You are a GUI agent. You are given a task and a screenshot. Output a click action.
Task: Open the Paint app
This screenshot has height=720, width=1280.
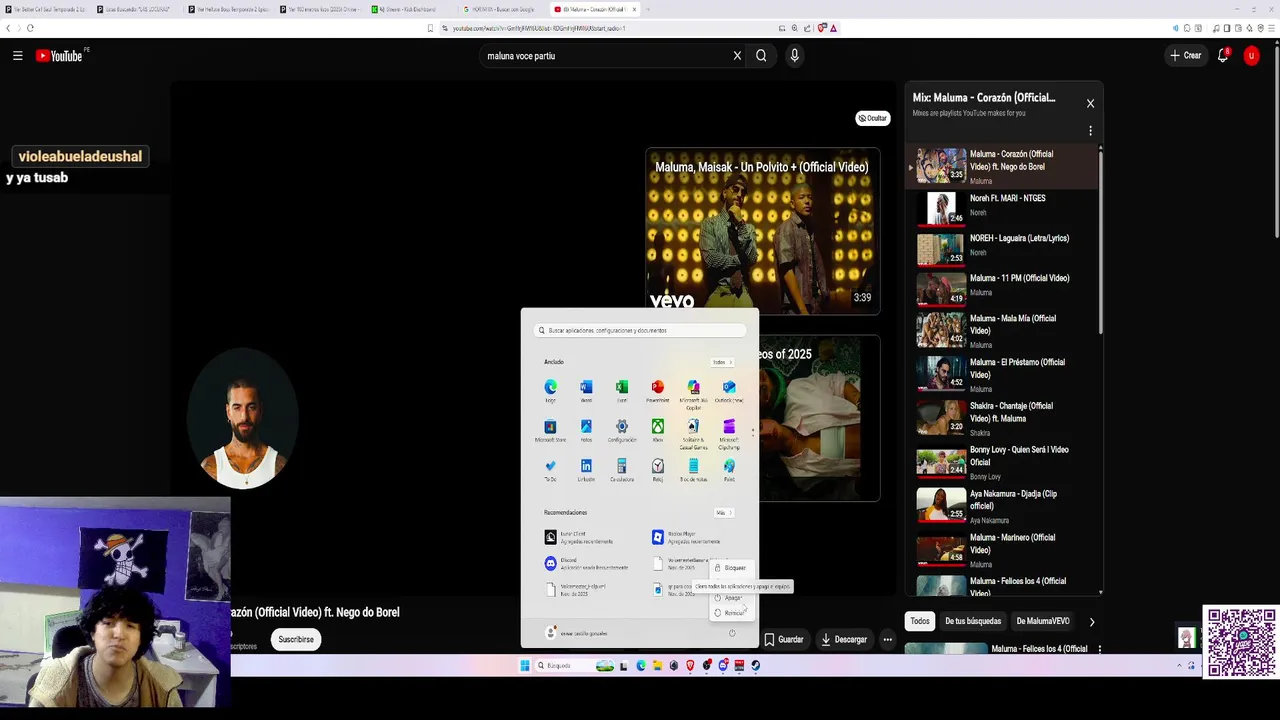(x=729, y=469)
